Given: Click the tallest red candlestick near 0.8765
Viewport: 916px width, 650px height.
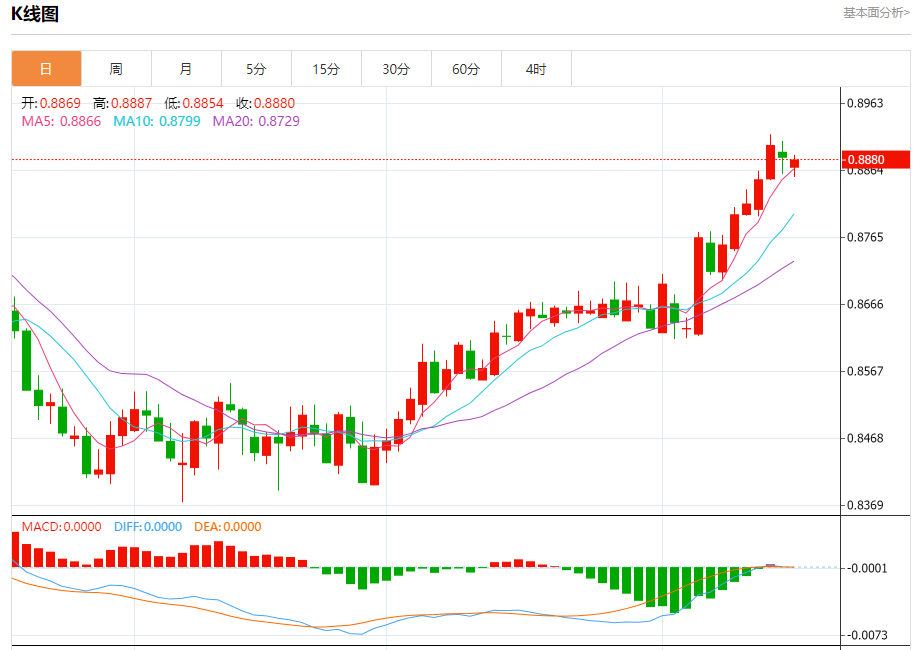Looking at the screenshot, I should (698, 285).
